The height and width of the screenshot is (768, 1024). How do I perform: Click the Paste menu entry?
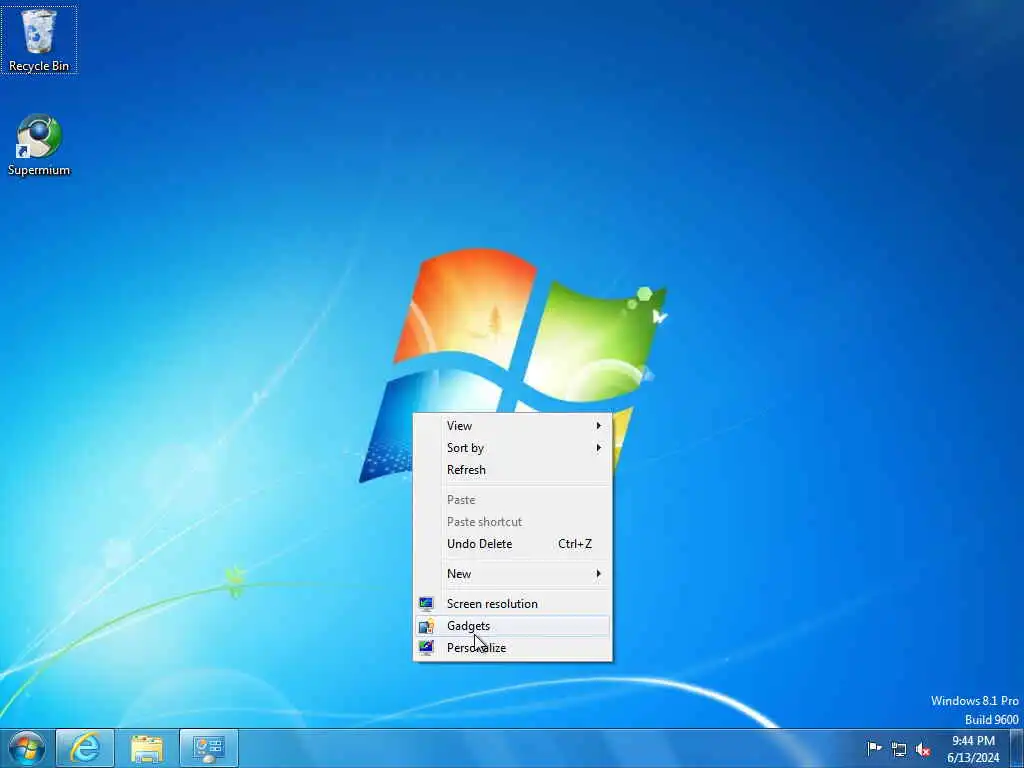(x=513, y=500)
